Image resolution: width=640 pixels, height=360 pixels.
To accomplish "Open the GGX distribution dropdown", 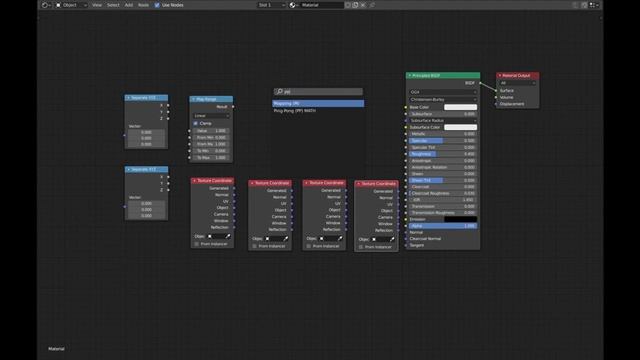I will (x=443, y=92).
